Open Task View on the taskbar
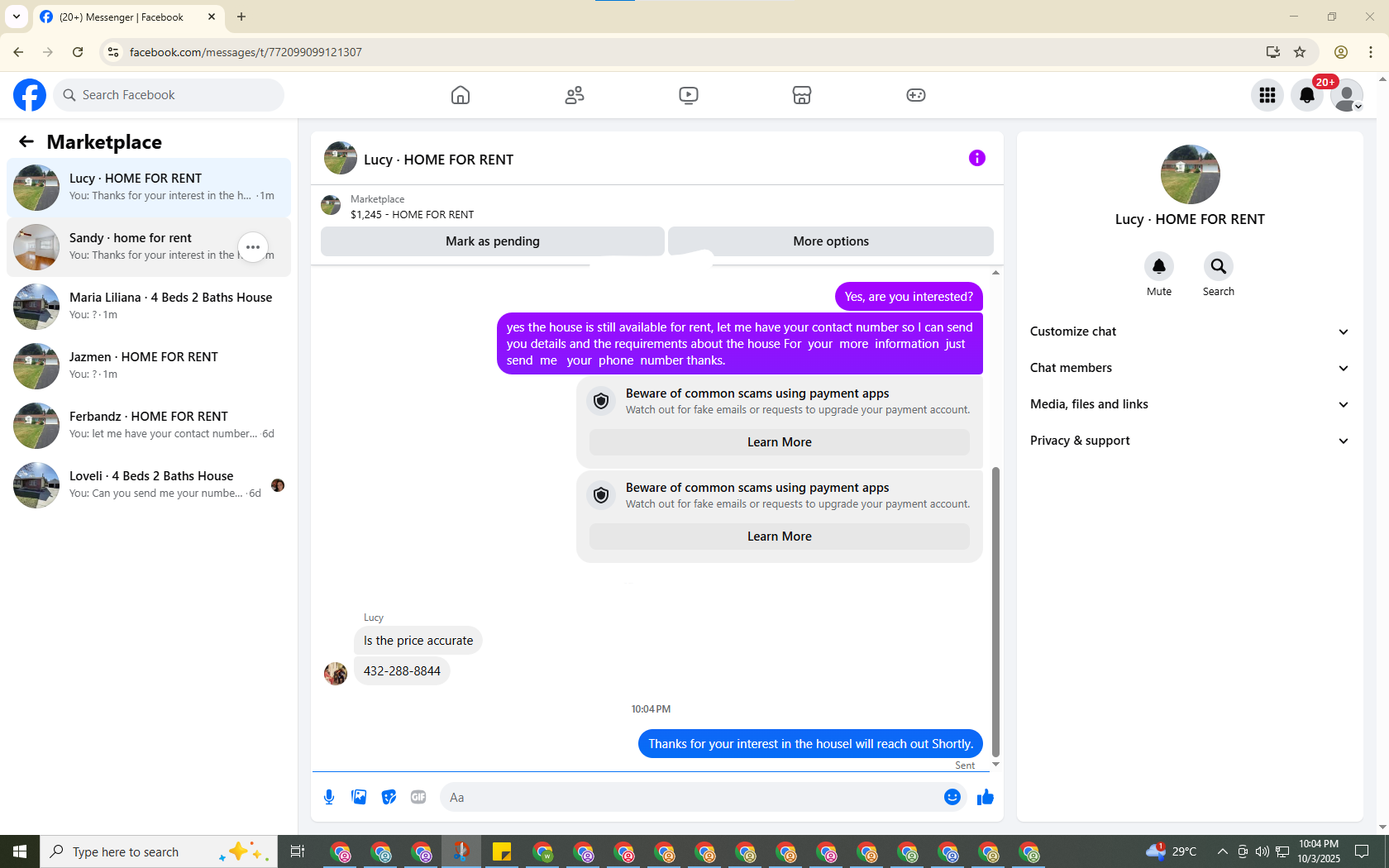 298,851
